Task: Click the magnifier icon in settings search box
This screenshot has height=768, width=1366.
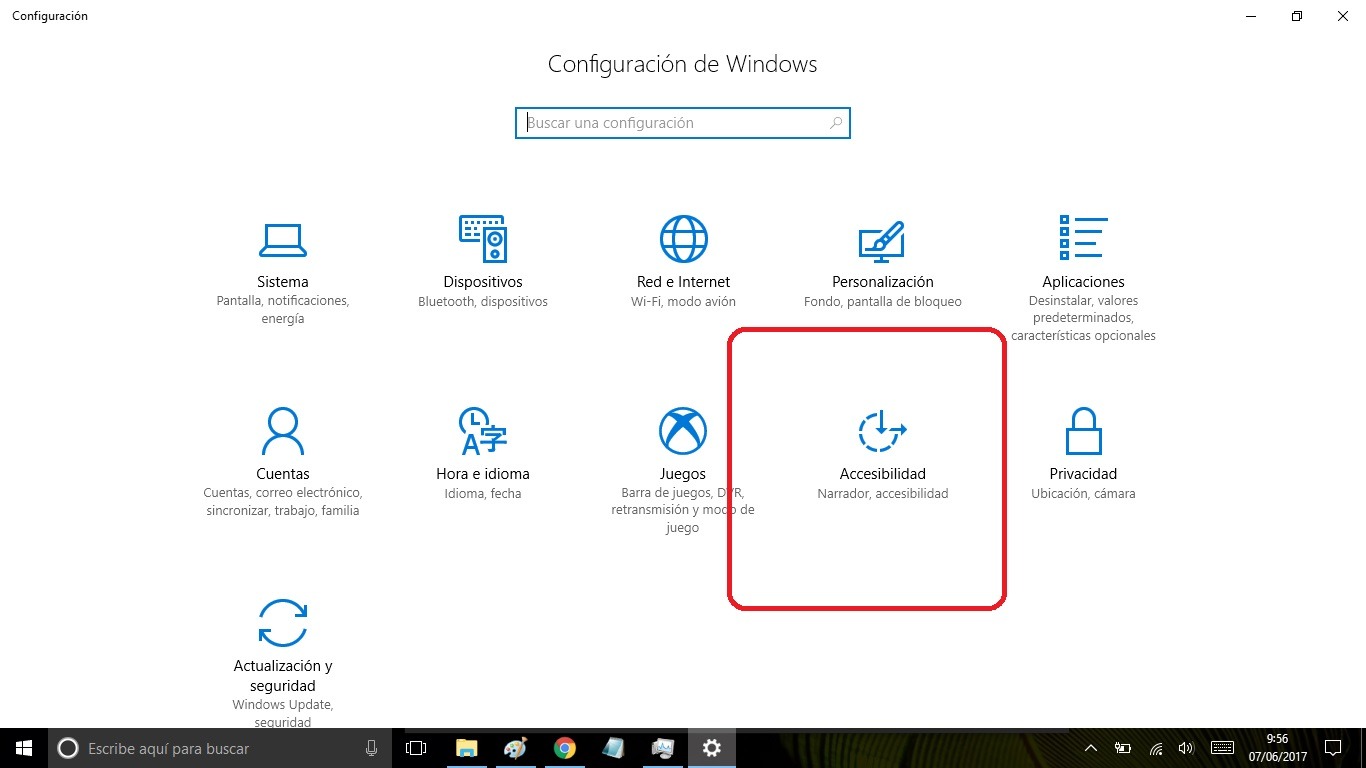Action: 836,123
